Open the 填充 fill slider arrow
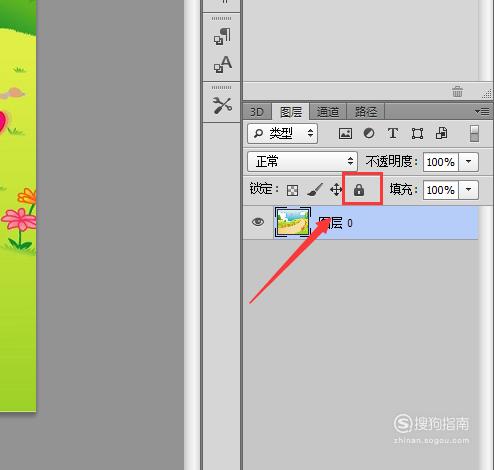Viewport: 494px width, 470px height. pos(469,190)
